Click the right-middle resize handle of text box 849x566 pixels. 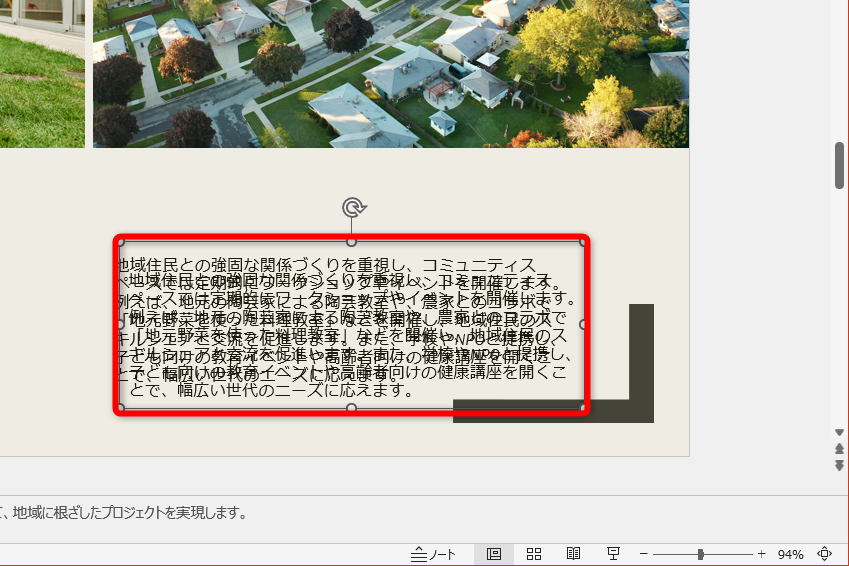pos(583,324)
